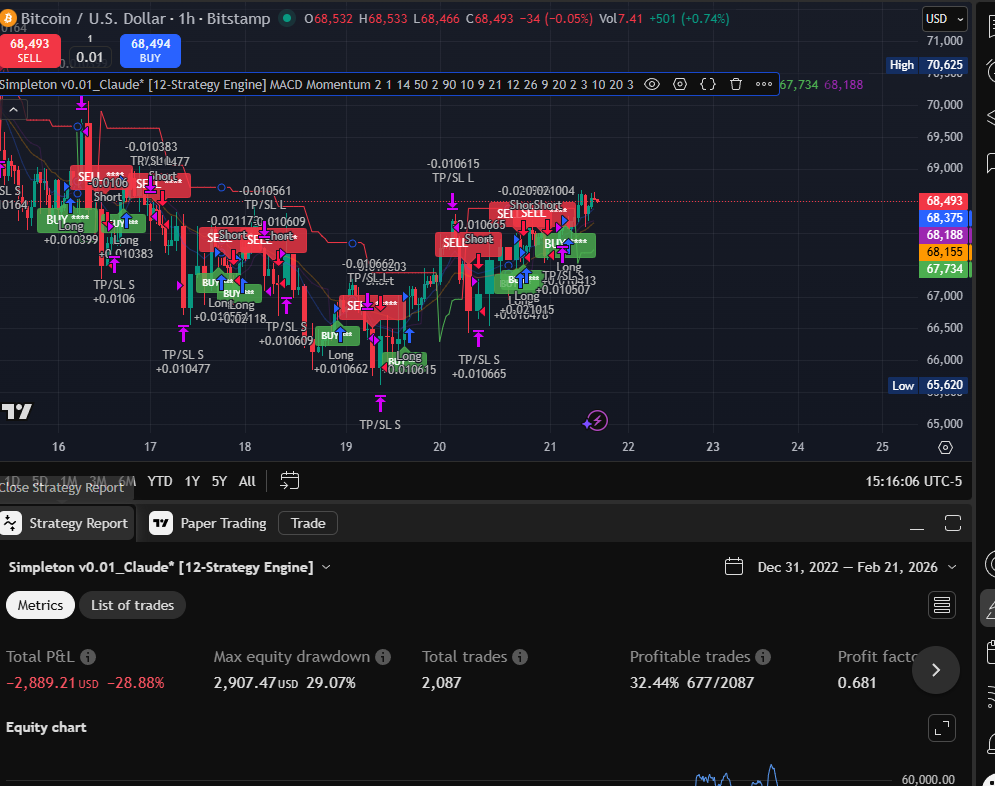Expand the Equity chart to fullscreen

(x=941, y=727)
